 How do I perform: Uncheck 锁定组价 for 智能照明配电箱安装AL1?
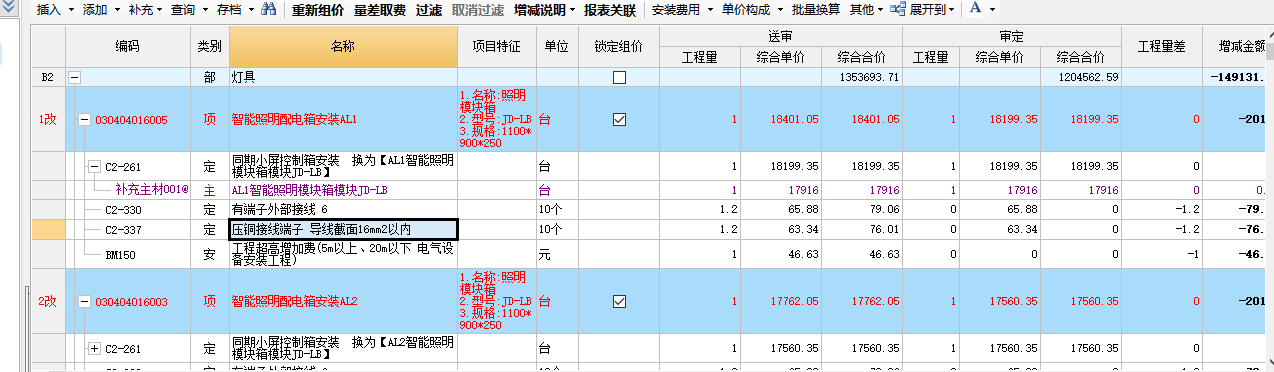coord(619,119)
